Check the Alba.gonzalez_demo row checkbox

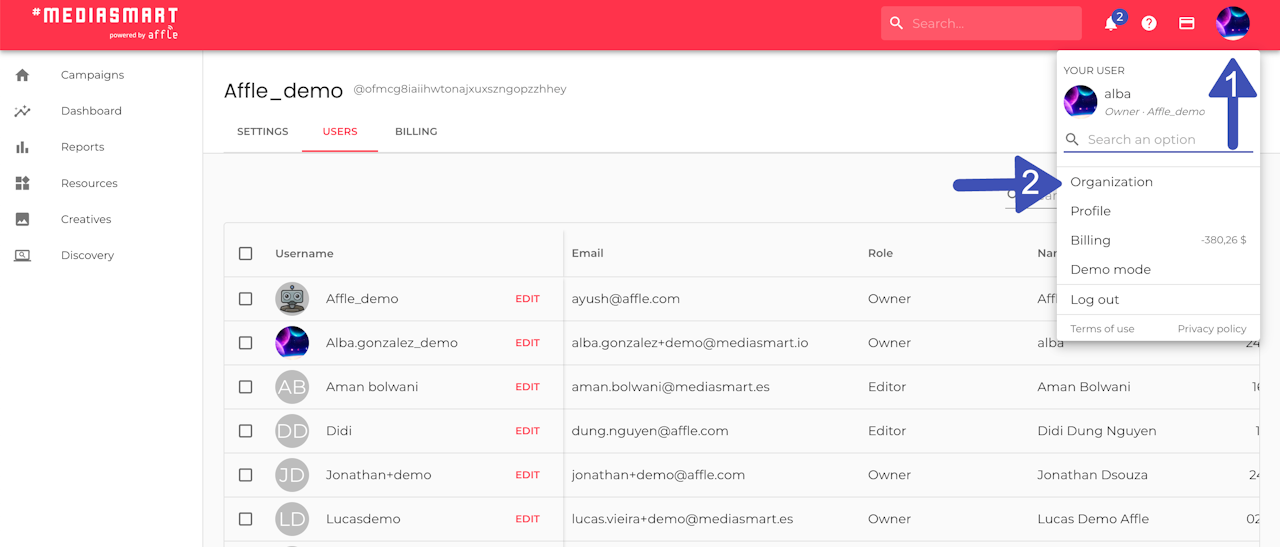coord(246,342)
